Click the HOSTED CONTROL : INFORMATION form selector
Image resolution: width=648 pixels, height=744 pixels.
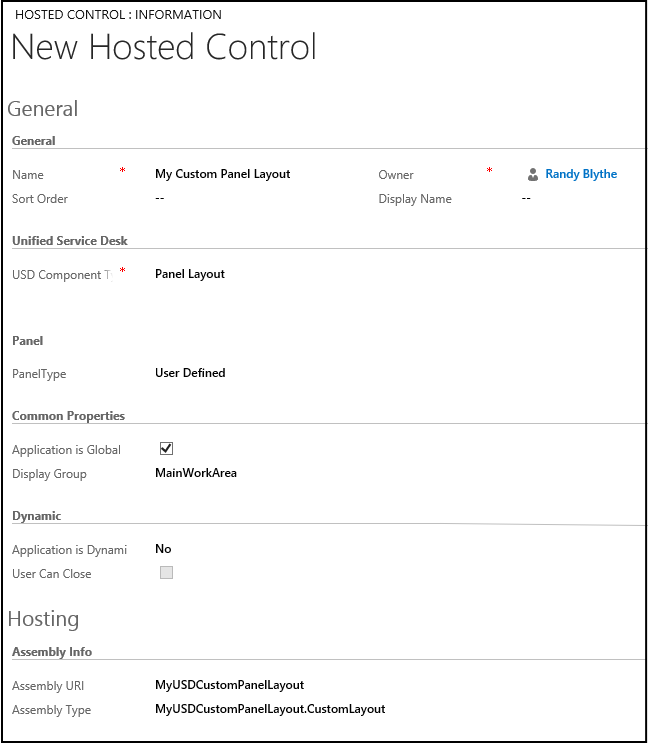click(118, 15)
